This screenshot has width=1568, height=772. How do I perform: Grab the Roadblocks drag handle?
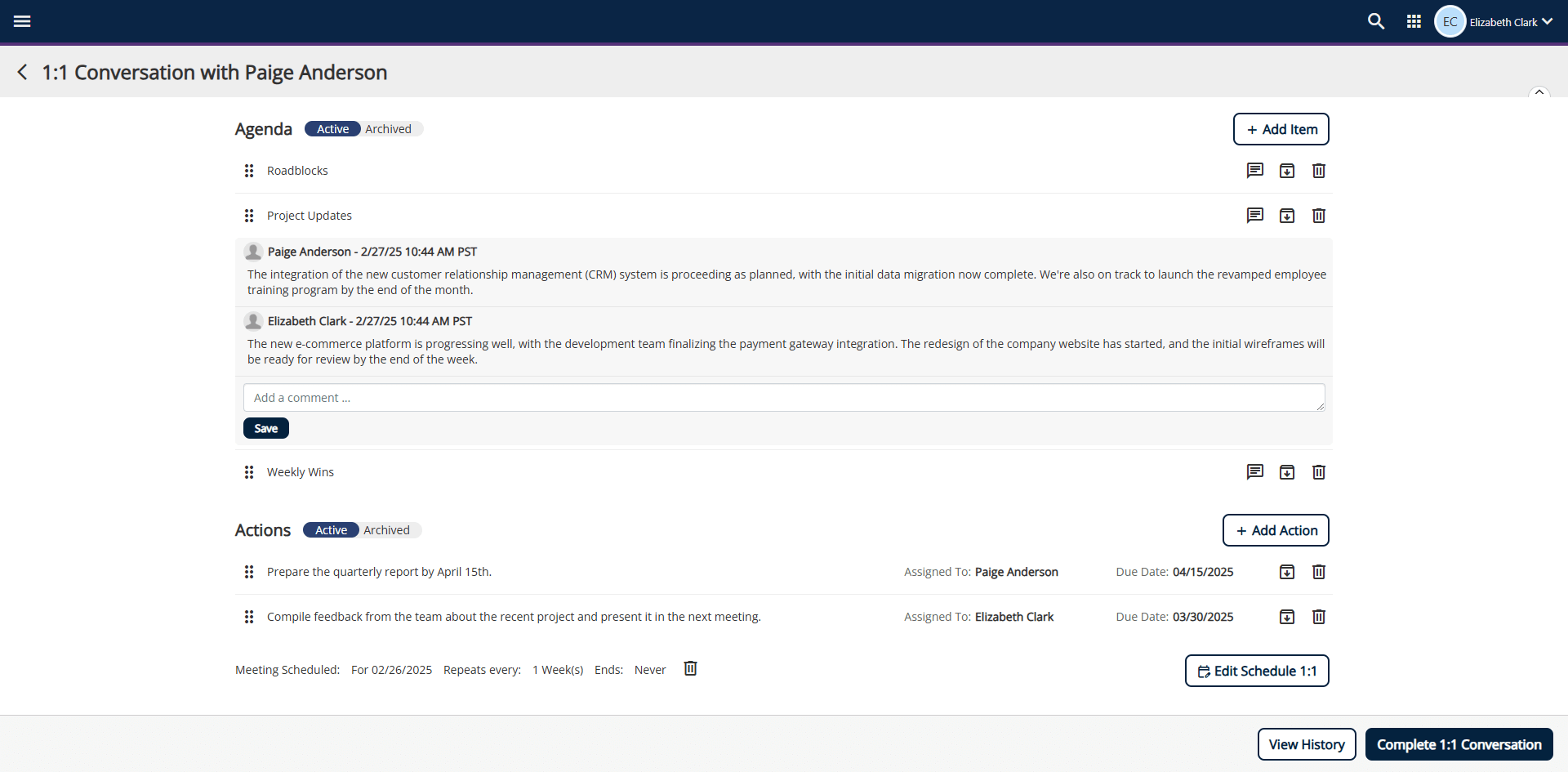click(249, 171)
